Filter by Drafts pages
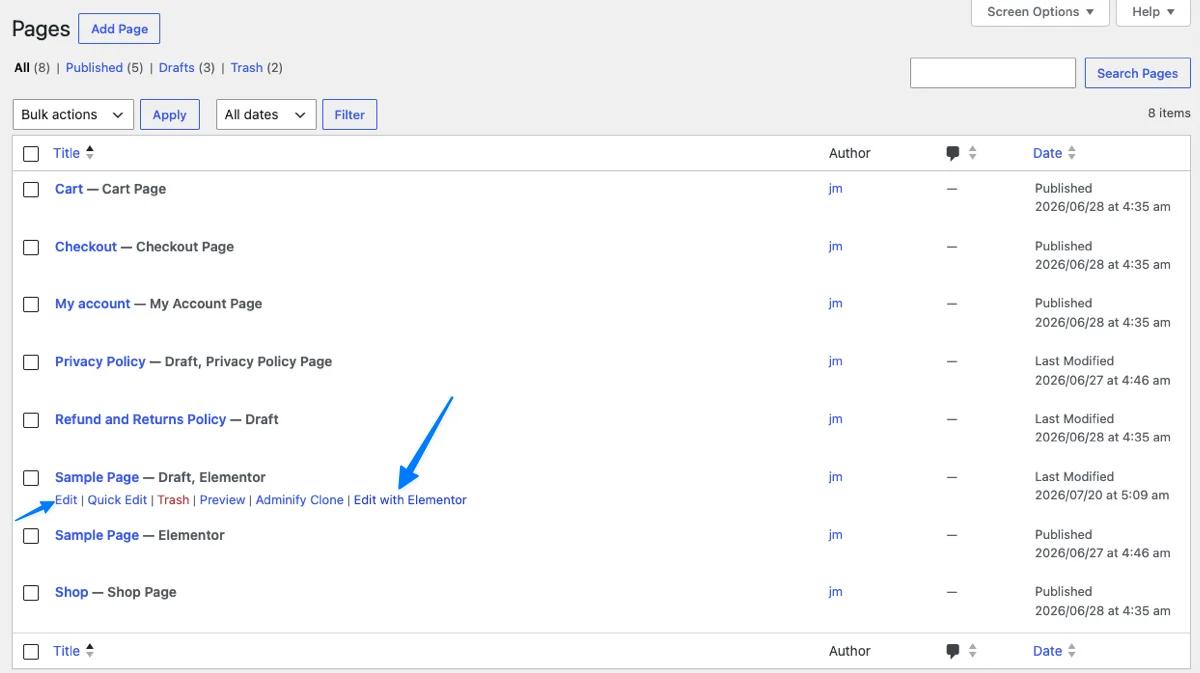Viewport: 1200px width, 673px height. click(176, 68)
